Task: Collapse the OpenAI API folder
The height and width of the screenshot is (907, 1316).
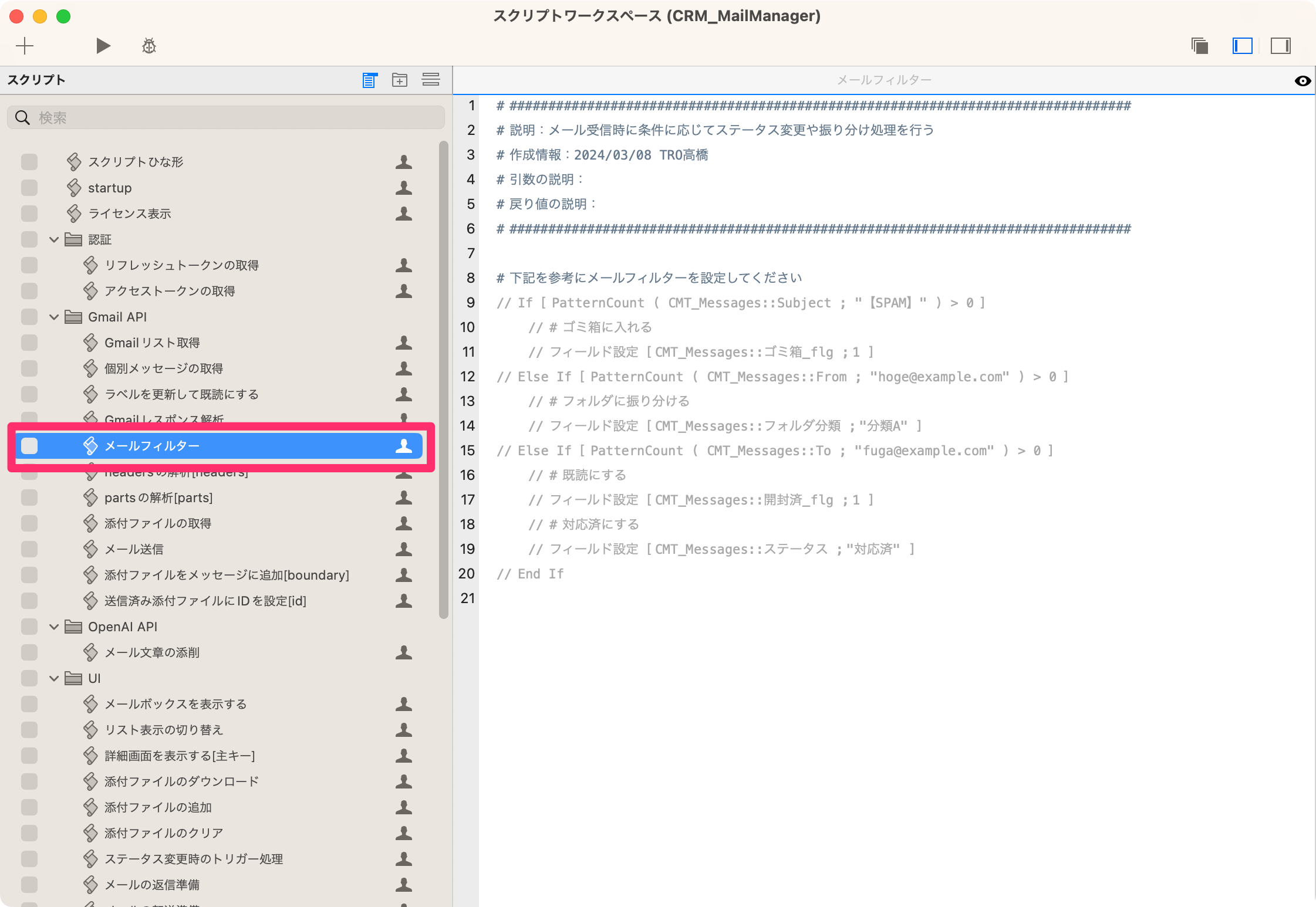Action: [54, 627]
